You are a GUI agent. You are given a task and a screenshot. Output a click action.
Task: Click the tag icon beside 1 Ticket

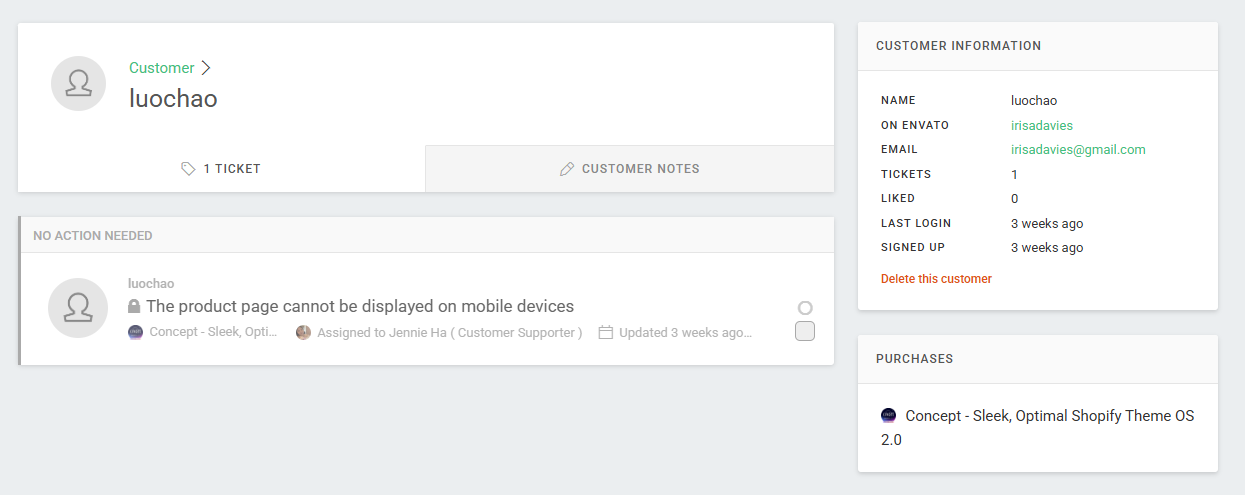tap(188, 169)
